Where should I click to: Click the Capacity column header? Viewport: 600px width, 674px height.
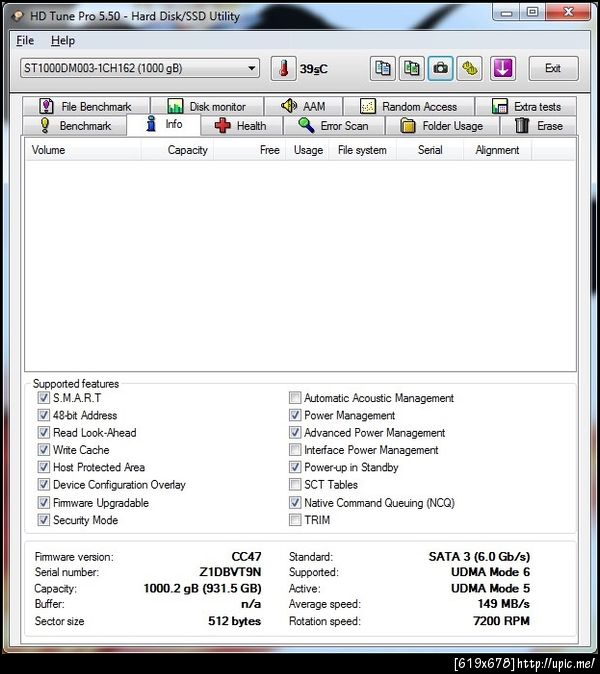click(x=178, y=150)
